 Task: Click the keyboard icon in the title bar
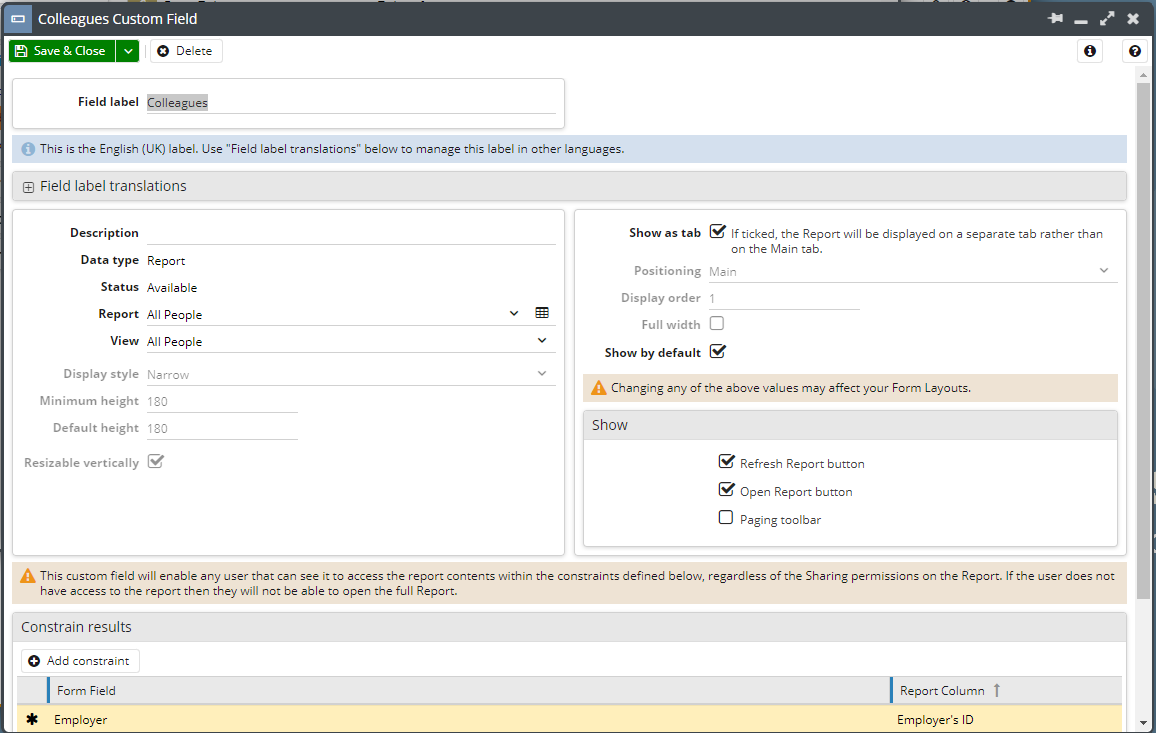17,18
